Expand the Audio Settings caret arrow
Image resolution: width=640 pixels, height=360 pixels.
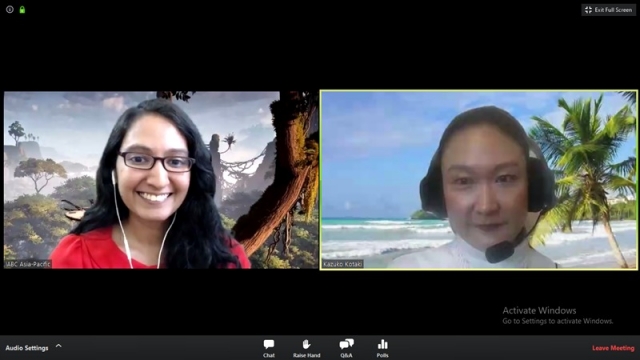59,346
